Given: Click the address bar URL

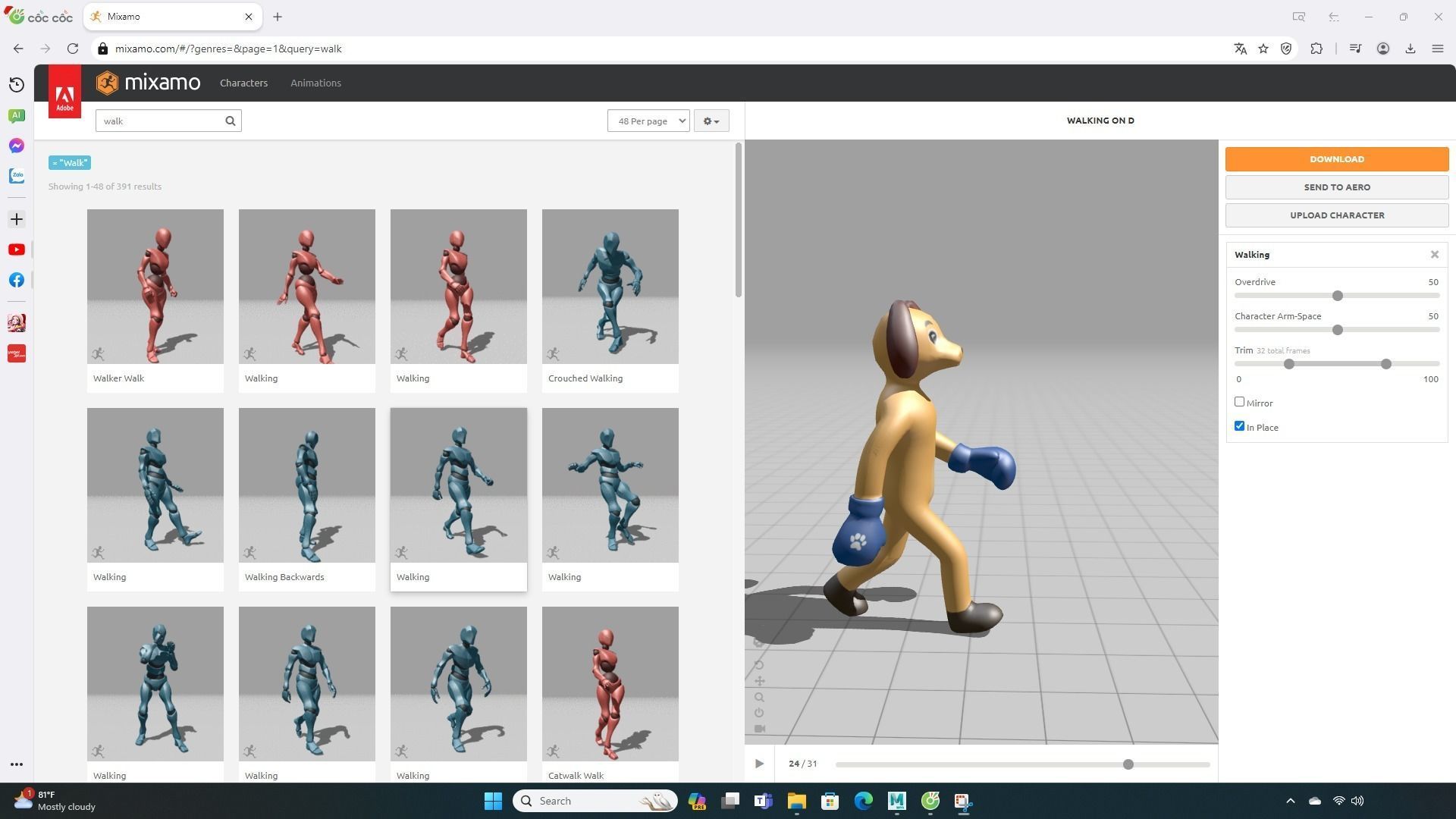Looking at the screenshot, I should [x=228, y=49].
